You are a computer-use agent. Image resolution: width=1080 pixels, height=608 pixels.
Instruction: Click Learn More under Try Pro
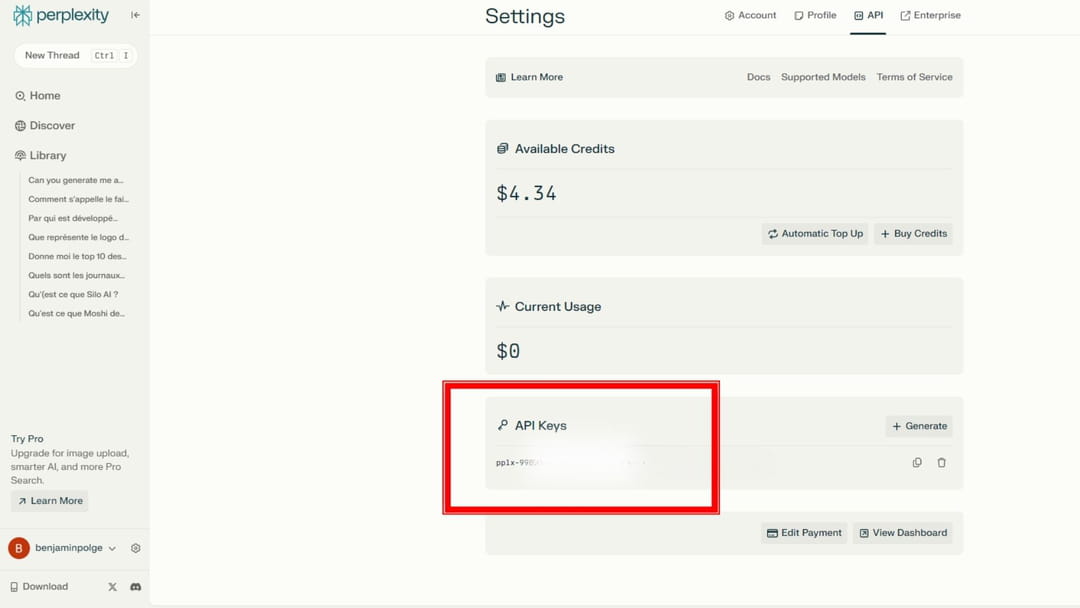point(50,501)
